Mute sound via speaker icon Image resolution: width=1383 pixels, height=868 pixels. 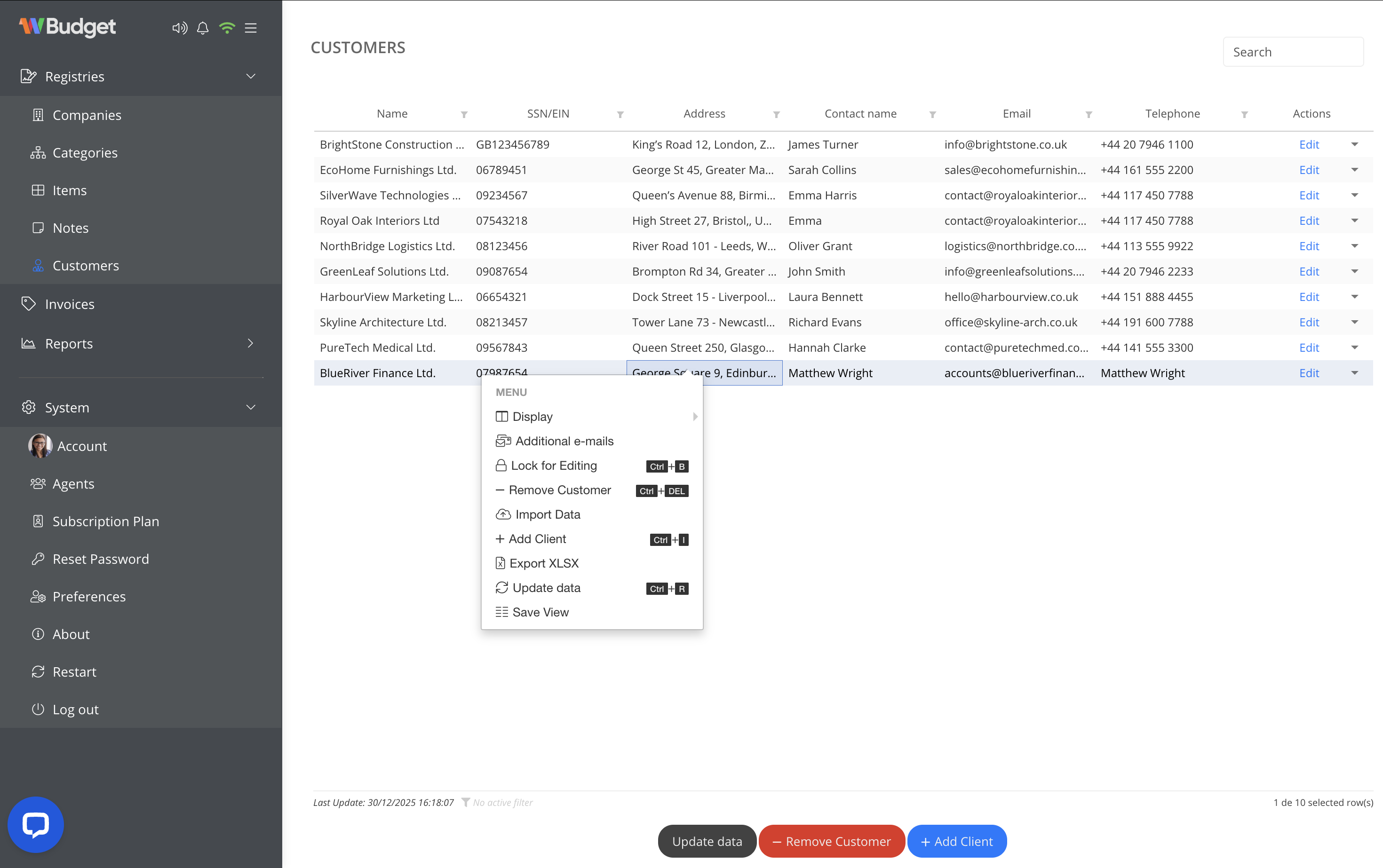179,28
